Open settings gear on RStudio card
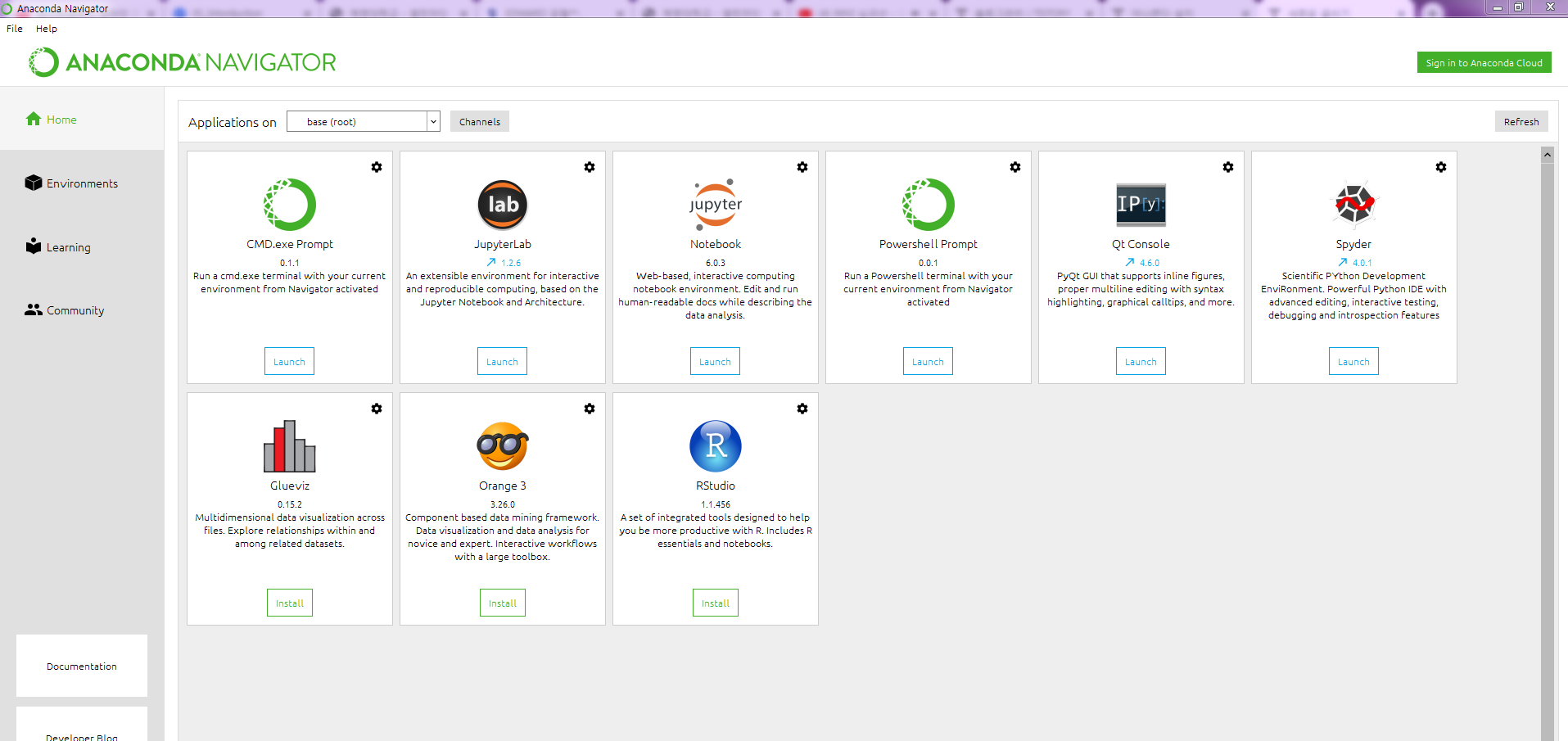The width and height of the screenshot is (1568, 741). coord(802,409)
